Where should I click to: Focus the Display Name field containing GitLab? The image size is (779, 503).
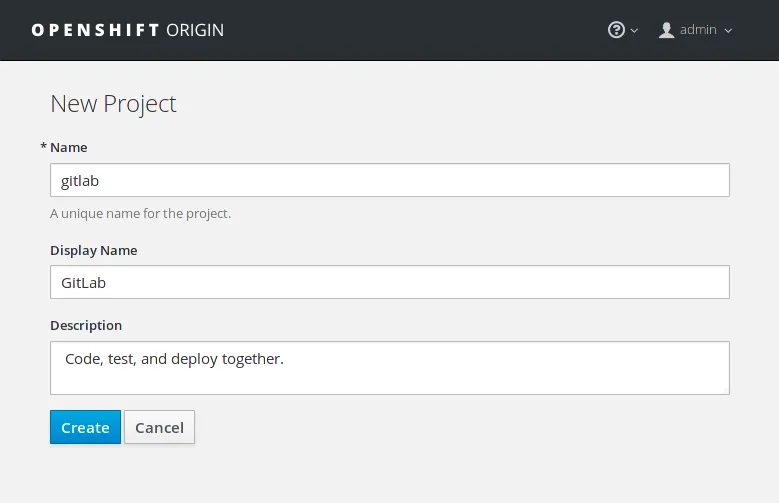point(389,282)
